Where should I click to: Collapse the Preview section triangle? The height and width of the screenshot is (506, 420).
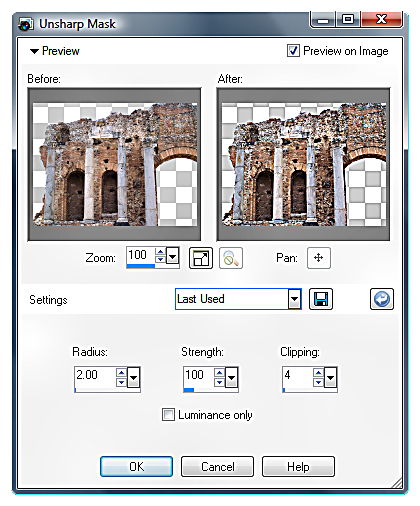click(x=34, y=51)
